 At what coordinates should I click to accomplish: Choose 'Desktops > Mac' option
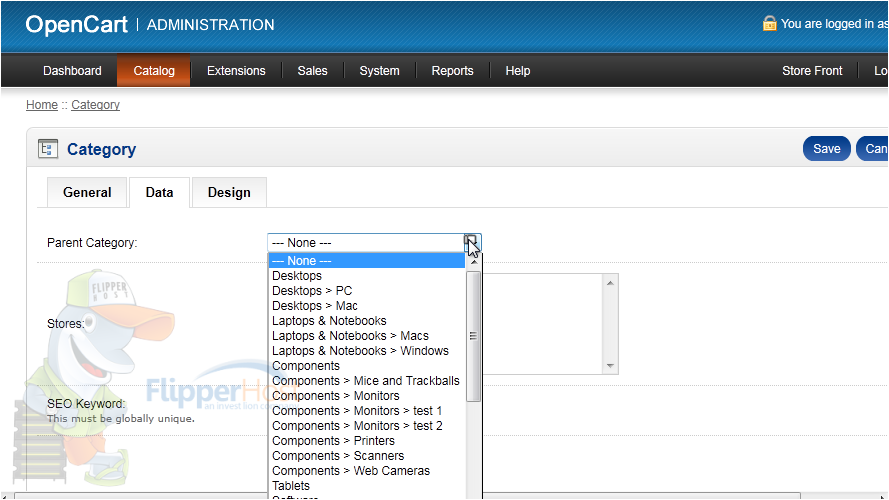tap(366, 306)
